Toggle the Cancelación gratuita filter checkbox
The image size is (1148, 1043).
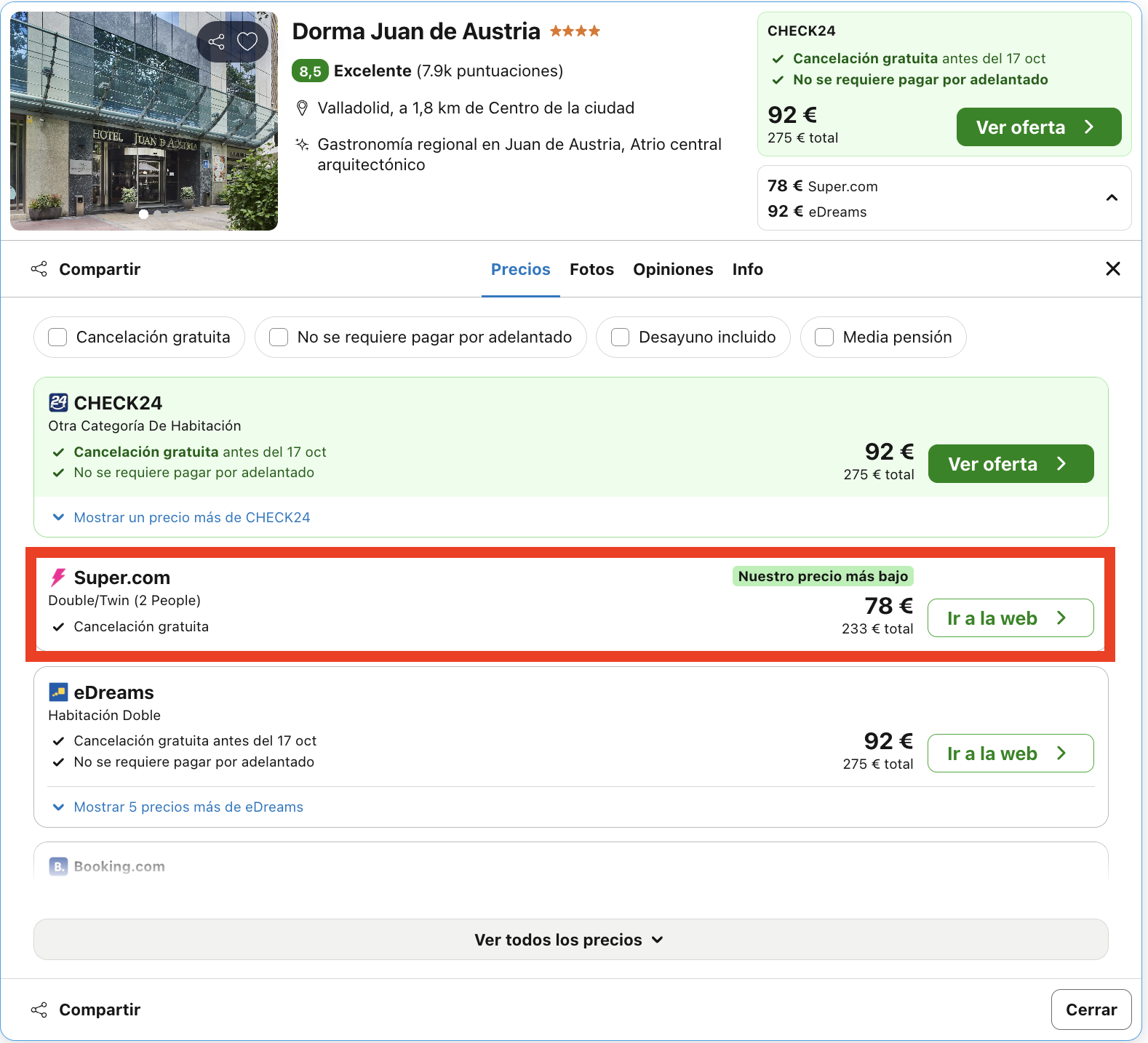(57, 337)
